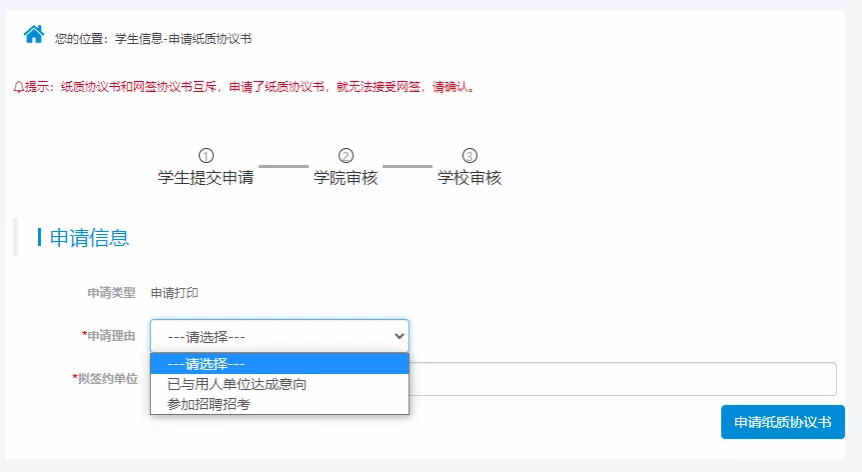Screen dimensions: 862x472
Task: Click the 学校审核 step label
Action: 470,178
